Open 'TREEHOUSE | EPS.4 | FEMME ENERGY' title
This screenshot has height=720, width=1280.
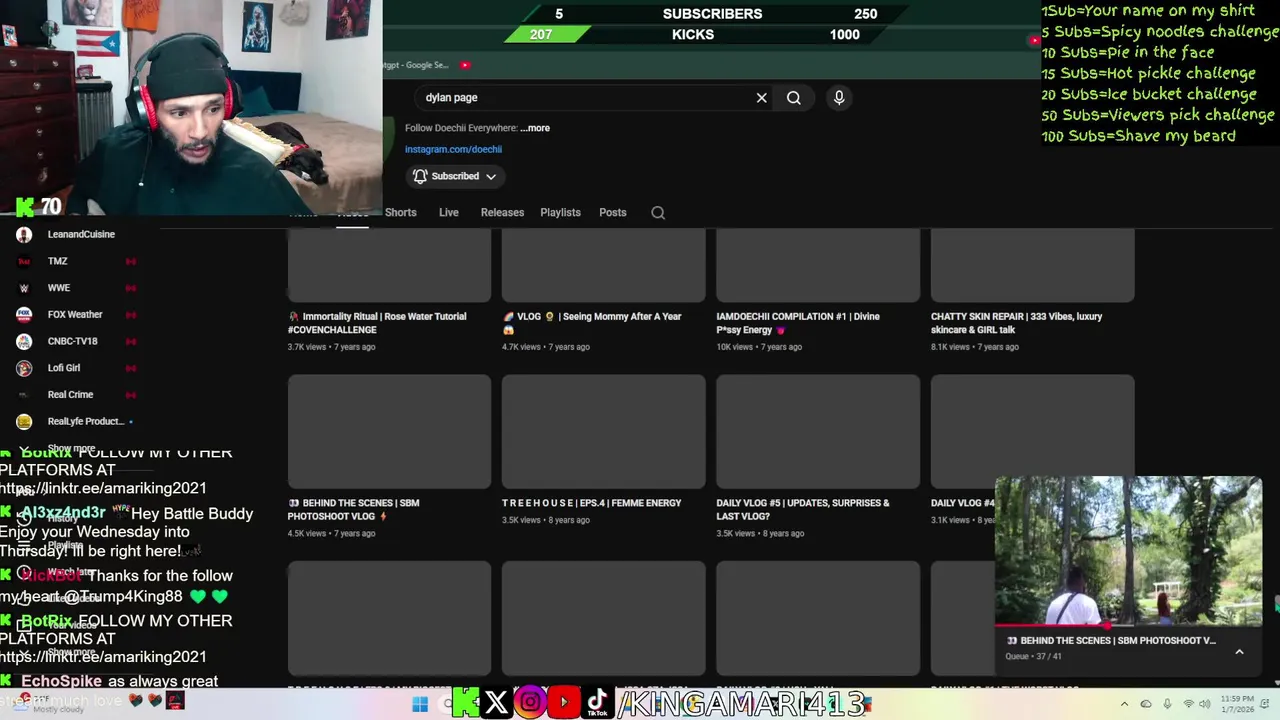592,503
